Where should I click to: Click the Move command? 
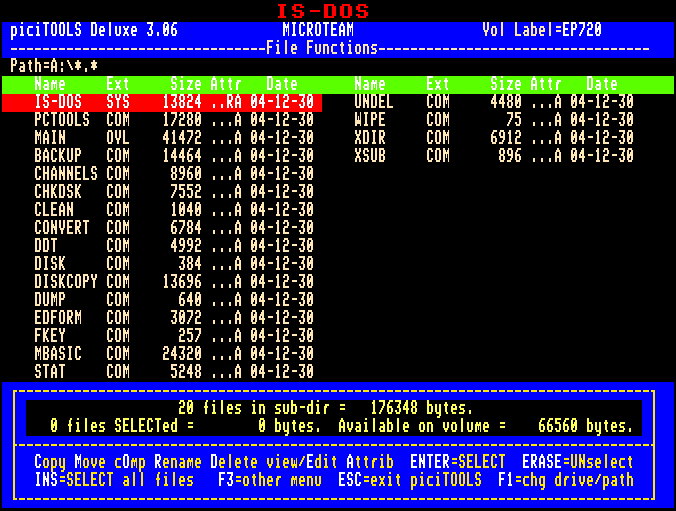coord(90,462)
